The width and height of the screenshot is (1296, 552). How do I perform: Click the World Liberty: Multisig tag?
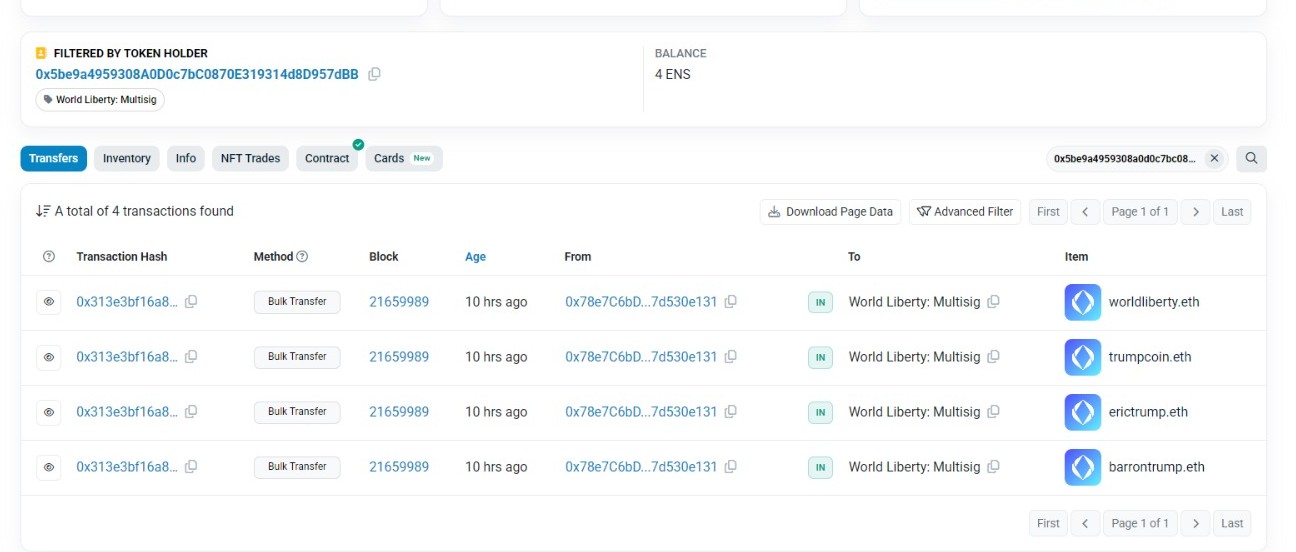click(x=100, y=100)
